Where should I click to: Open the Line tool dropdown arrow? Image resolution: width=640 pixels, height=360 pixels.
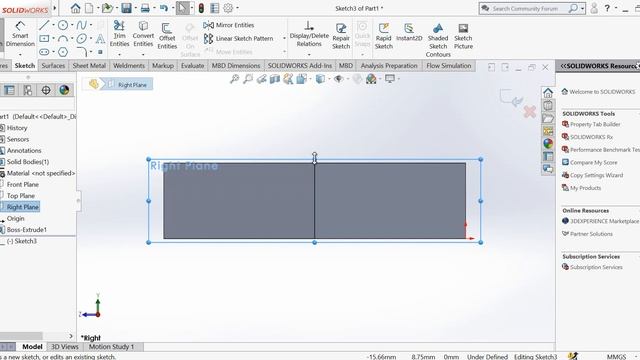[x=53, y=25]
